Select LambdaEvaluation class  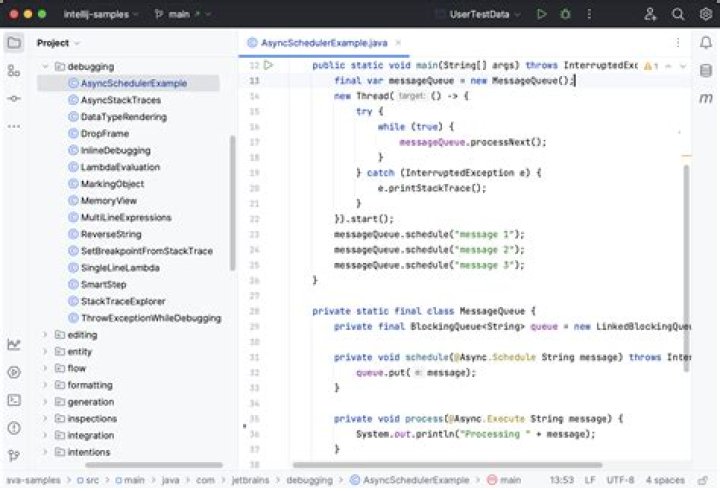120,167
